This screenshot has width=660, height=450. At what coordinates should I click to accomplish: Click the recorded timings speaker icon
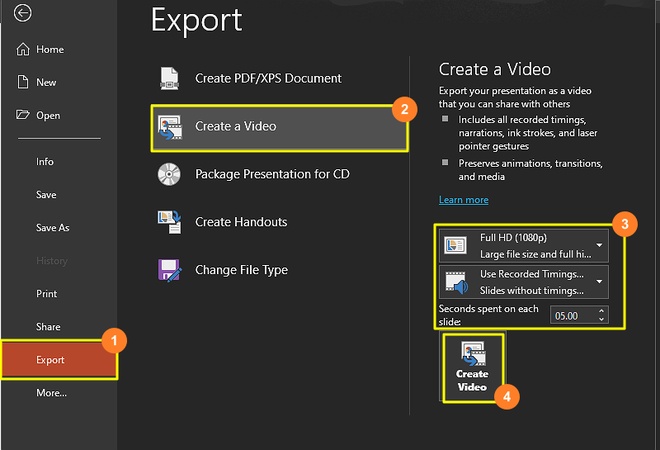click(457, 282)
